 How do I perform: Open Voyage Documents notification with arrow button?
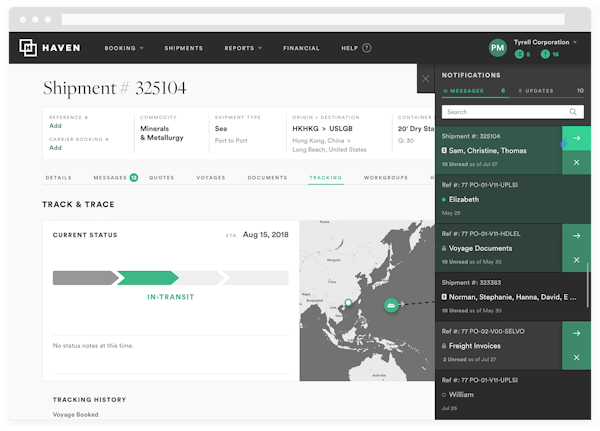pos(577,236)
